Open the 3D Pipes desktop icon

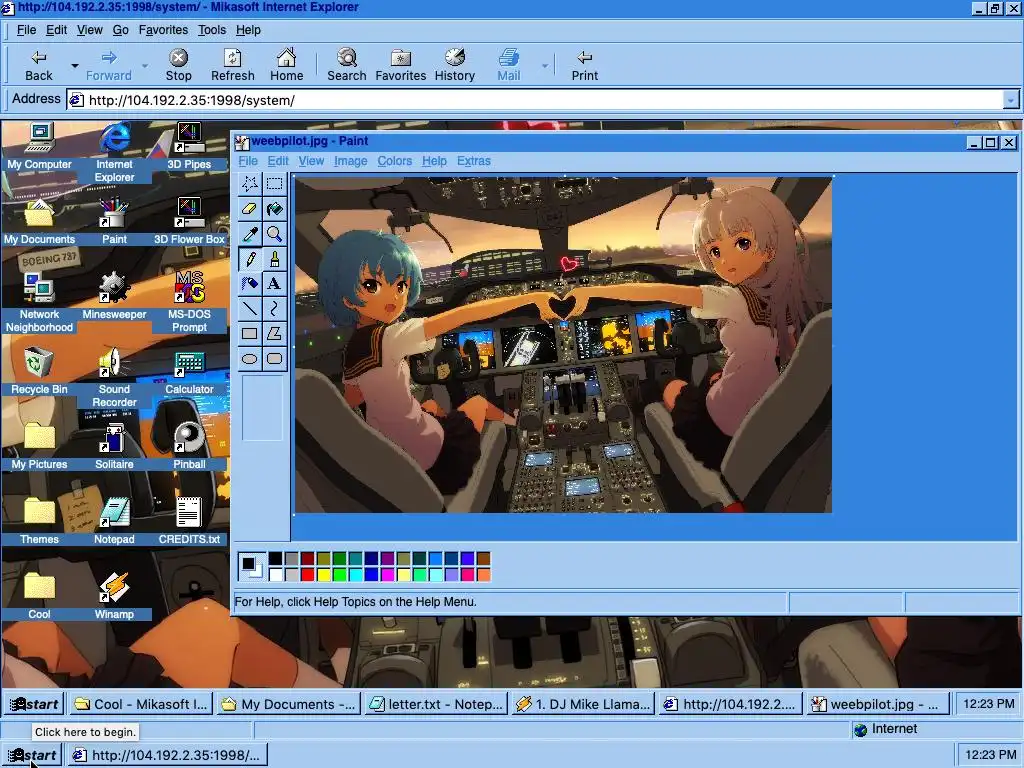(x=189, y=146)
